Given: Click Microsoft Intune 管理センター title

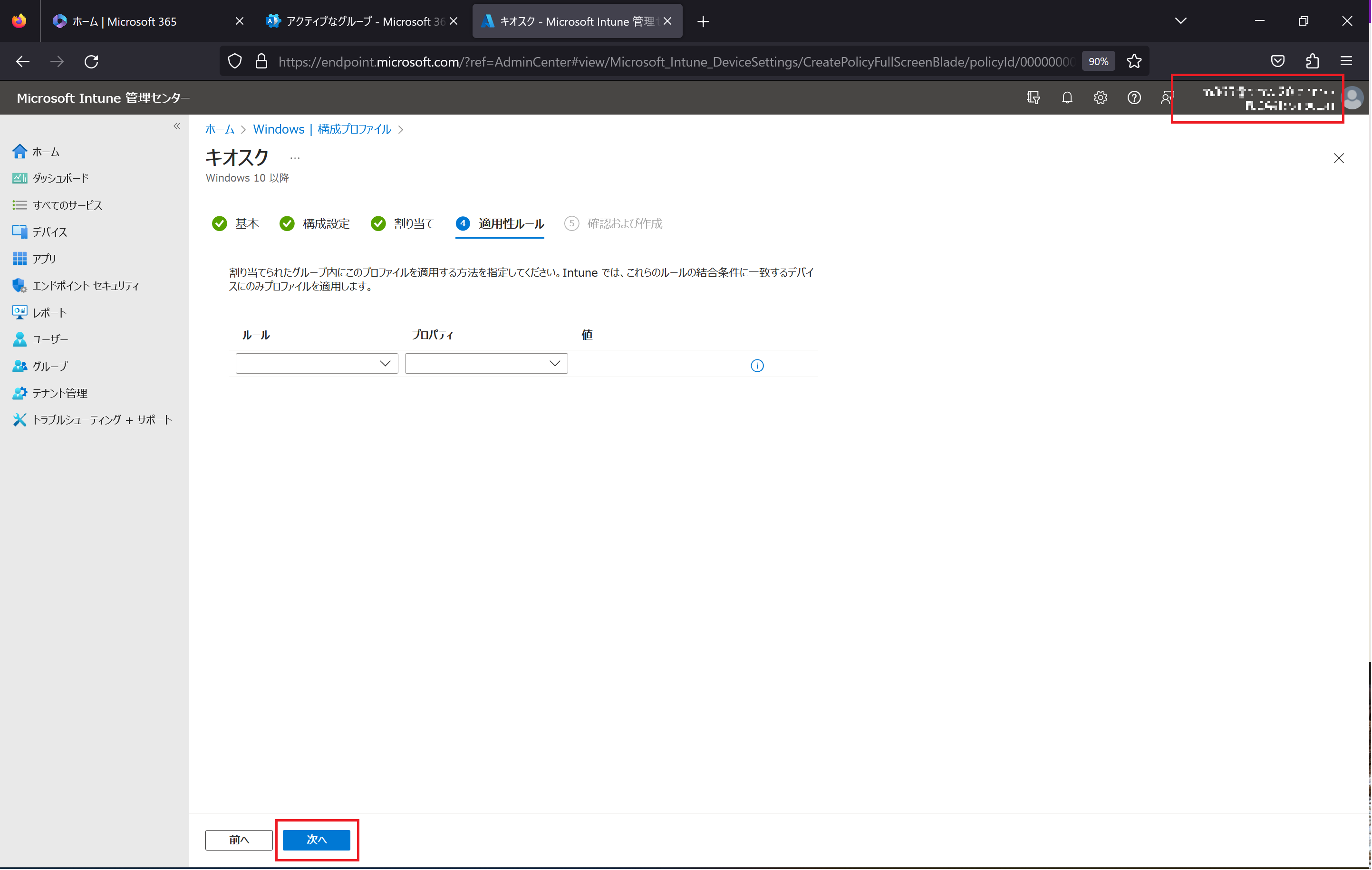Looking at the screenshot, I should click(103, 98).
